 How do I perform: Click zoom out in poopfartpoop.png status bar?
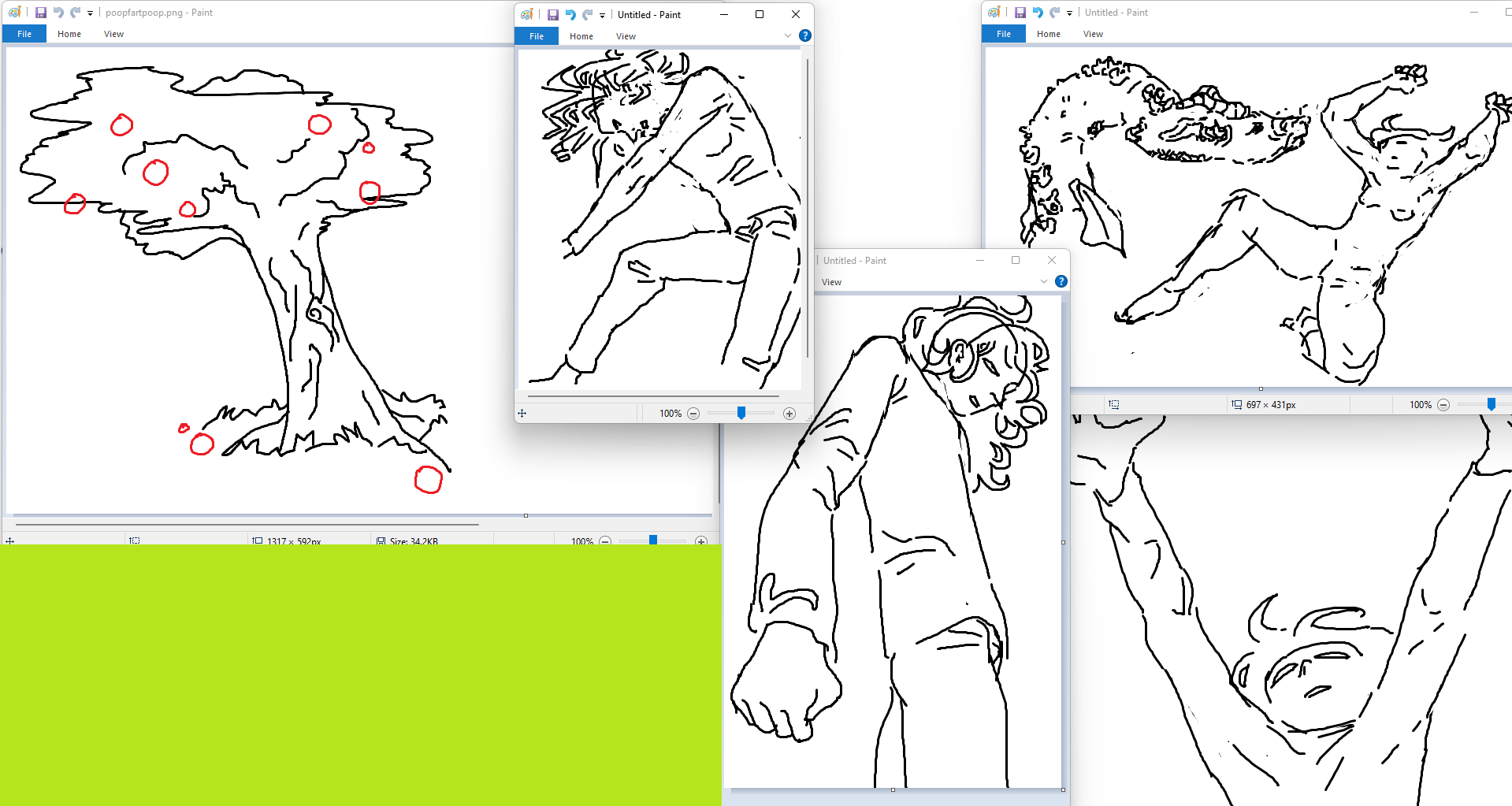pos(605,541)
